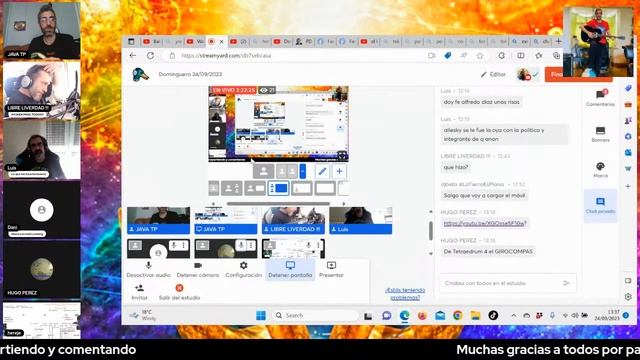This screenshot has height=360, width=640.
Task: Click the participants panel vertical scrollbar
Action: click(x=431, y=231)
